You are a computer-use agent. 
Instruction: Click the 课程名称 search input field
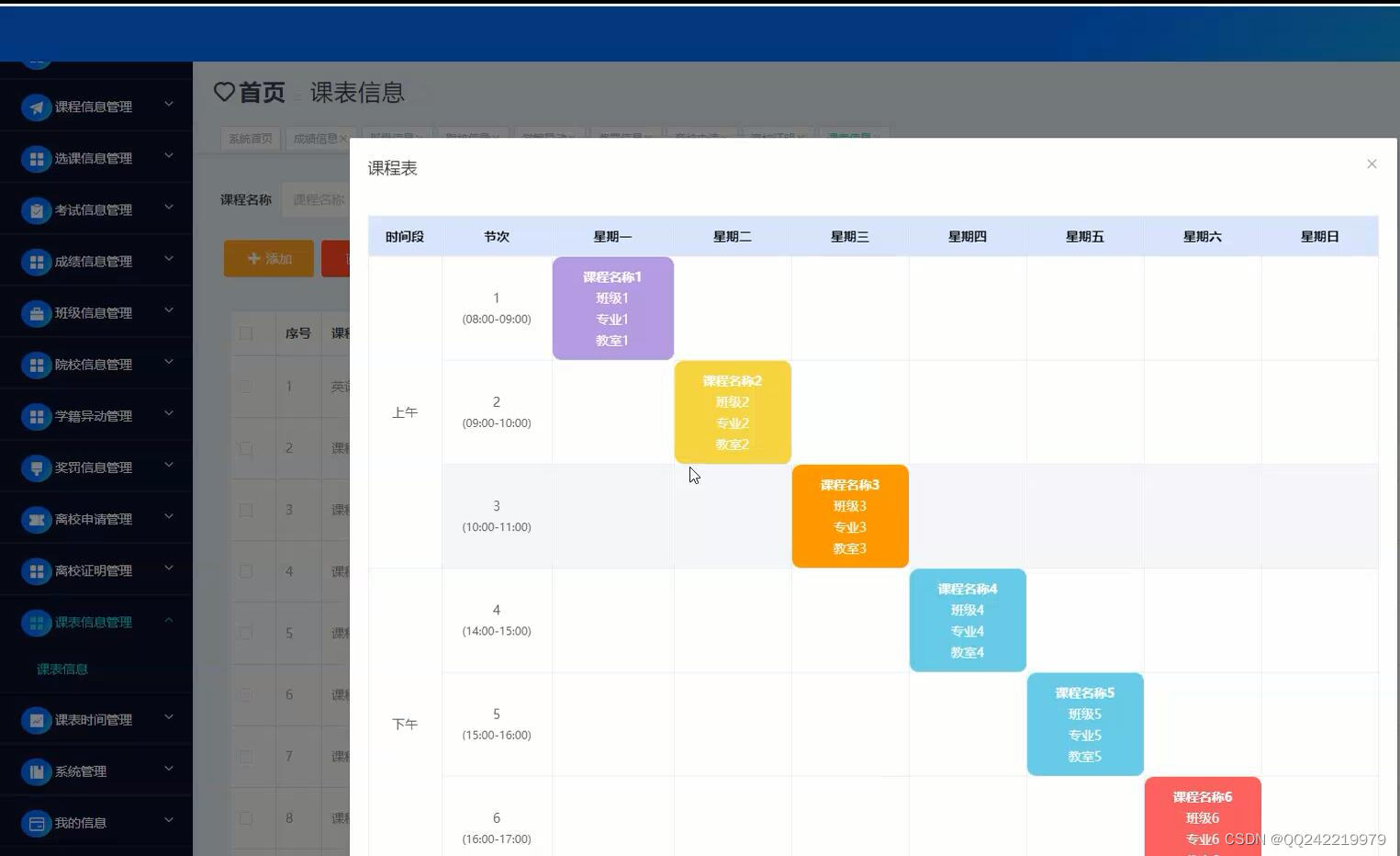[319, 199]
